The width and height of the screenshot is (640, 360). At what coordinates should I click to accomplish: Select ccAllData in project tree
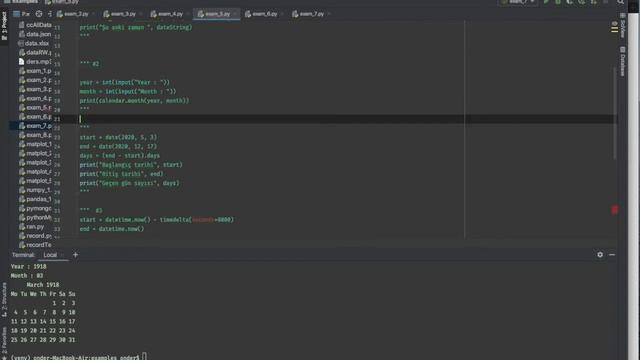[35, 25]
